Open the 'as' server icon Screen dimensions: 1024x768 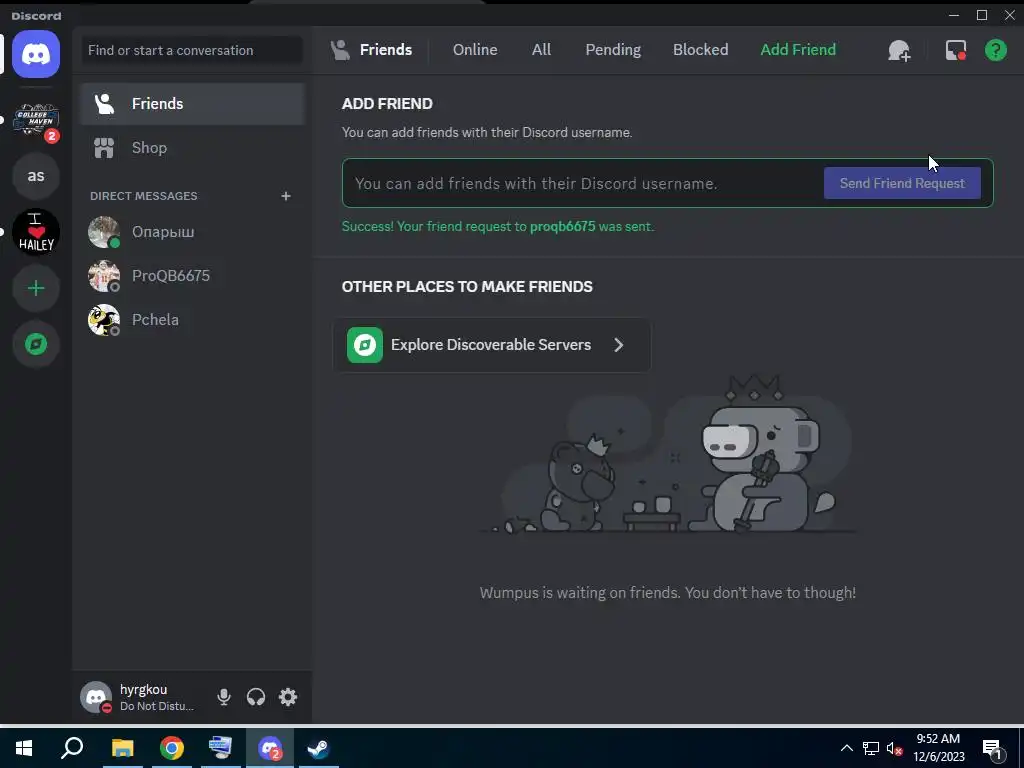[x=36, y=176]
